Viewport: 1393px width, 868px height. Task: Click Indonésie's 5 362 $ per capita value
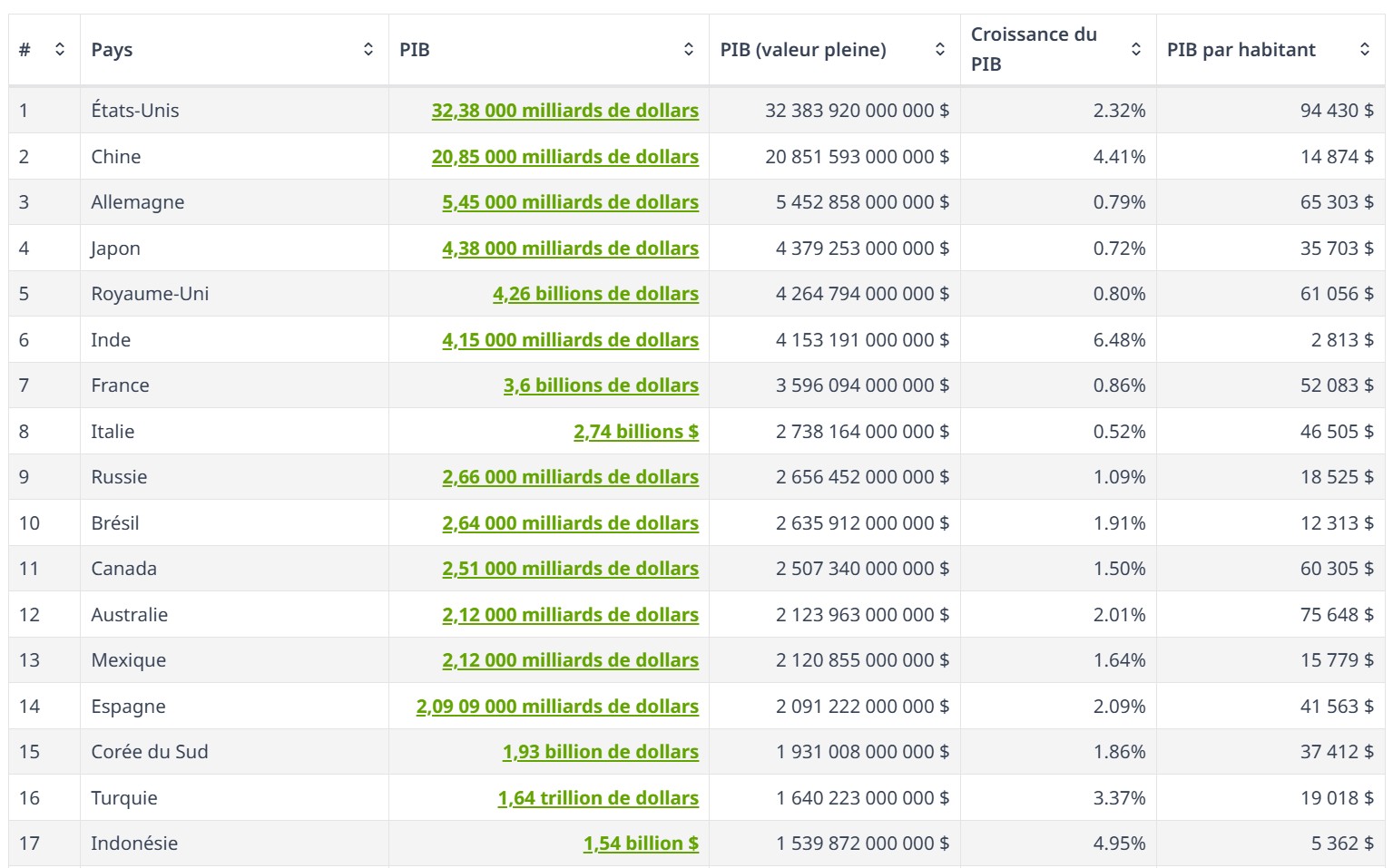pos(1342,844)
